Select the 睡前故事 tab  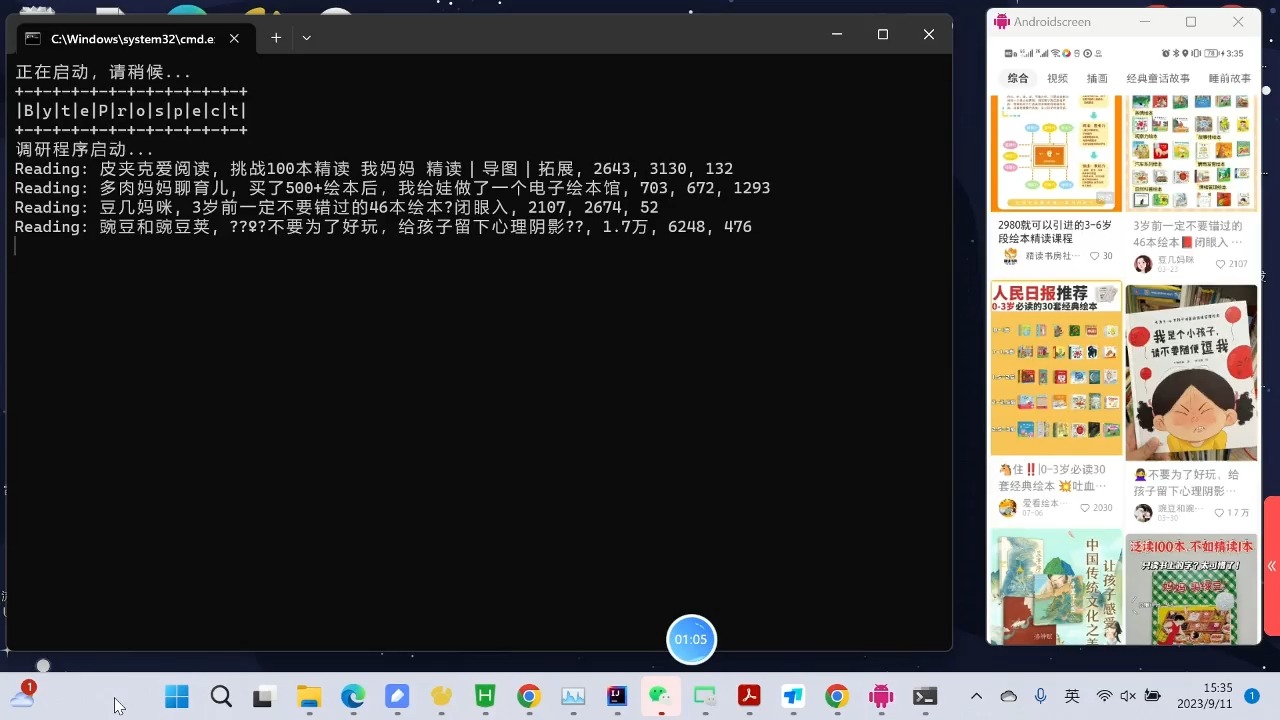click(1230, 78)
